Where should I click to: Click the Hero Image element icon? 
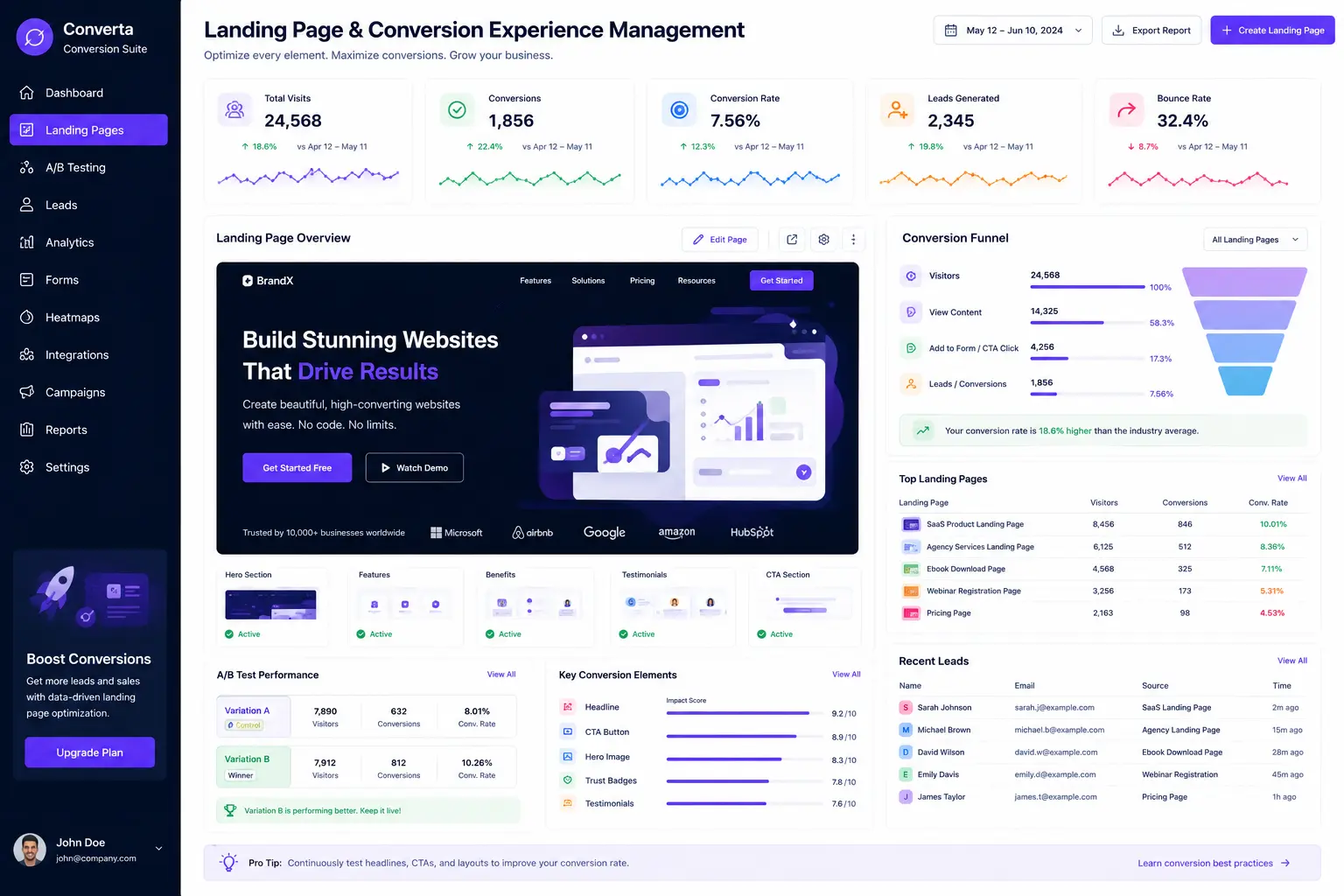[567, 756]
